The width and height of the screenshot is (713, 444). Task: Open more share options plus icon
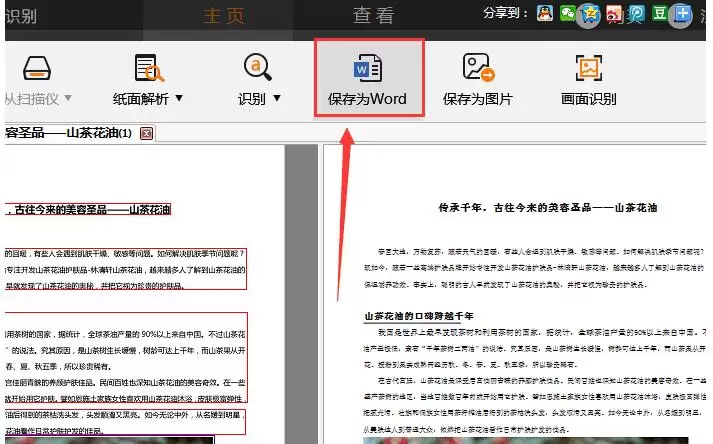(x=681, y=14)
